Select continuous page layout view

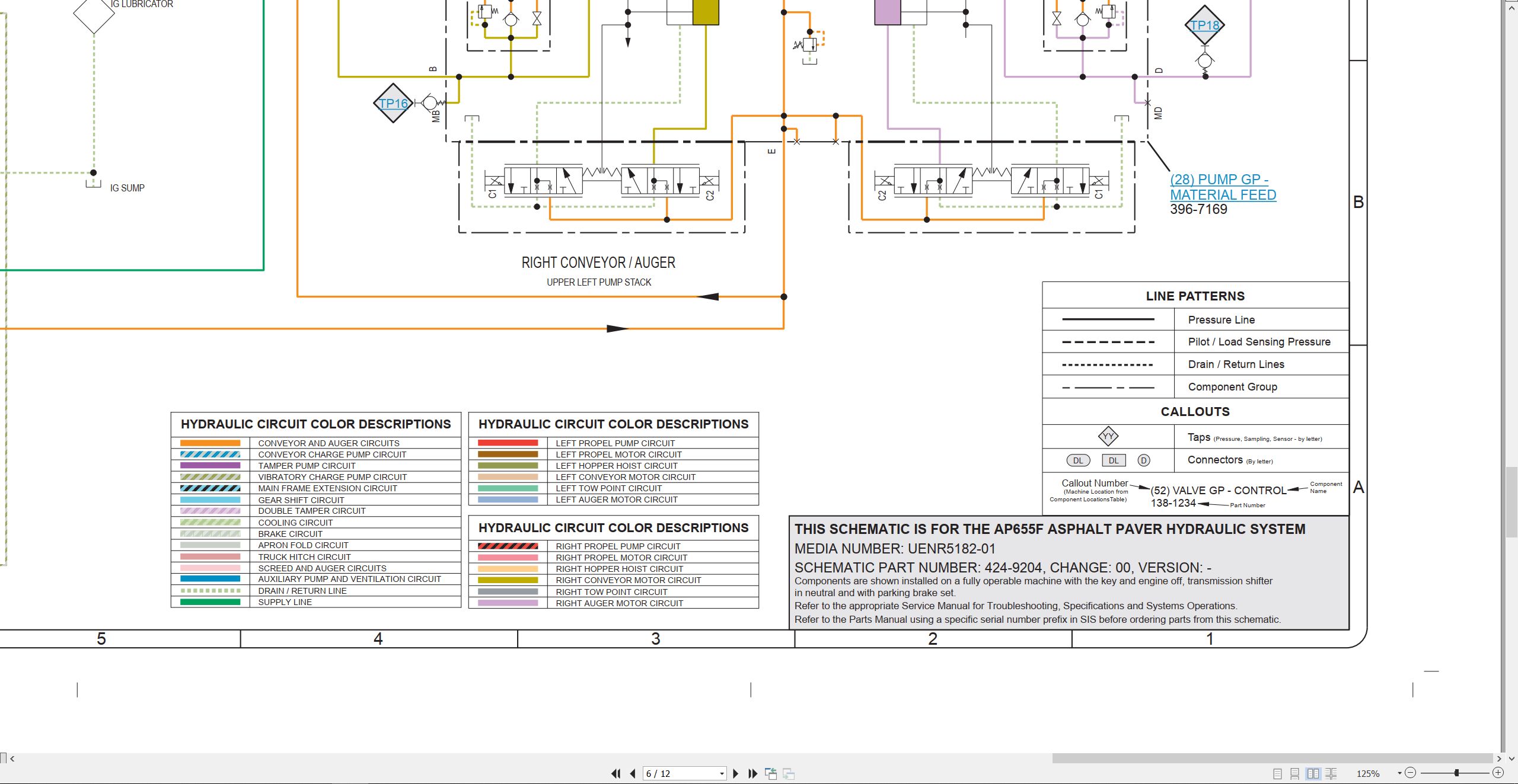[x=1295, y=773]
